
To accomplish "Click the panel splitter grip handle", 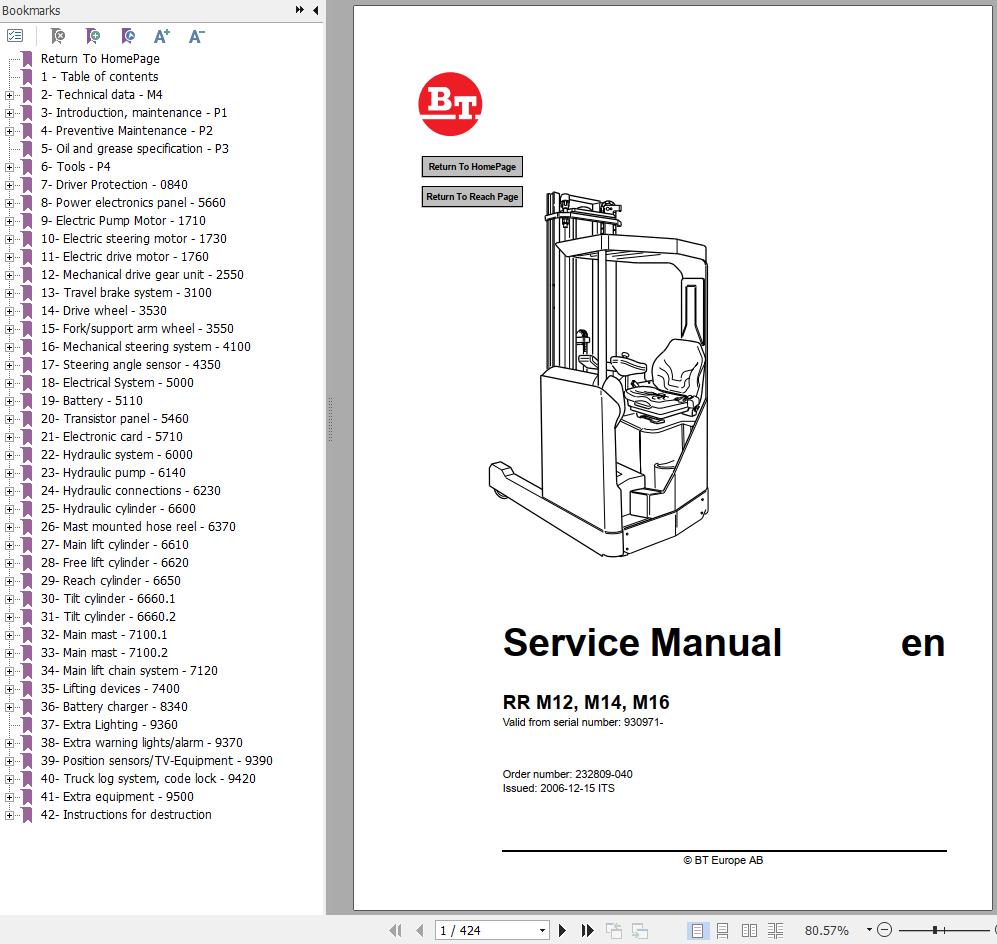I will click(330, 420).
